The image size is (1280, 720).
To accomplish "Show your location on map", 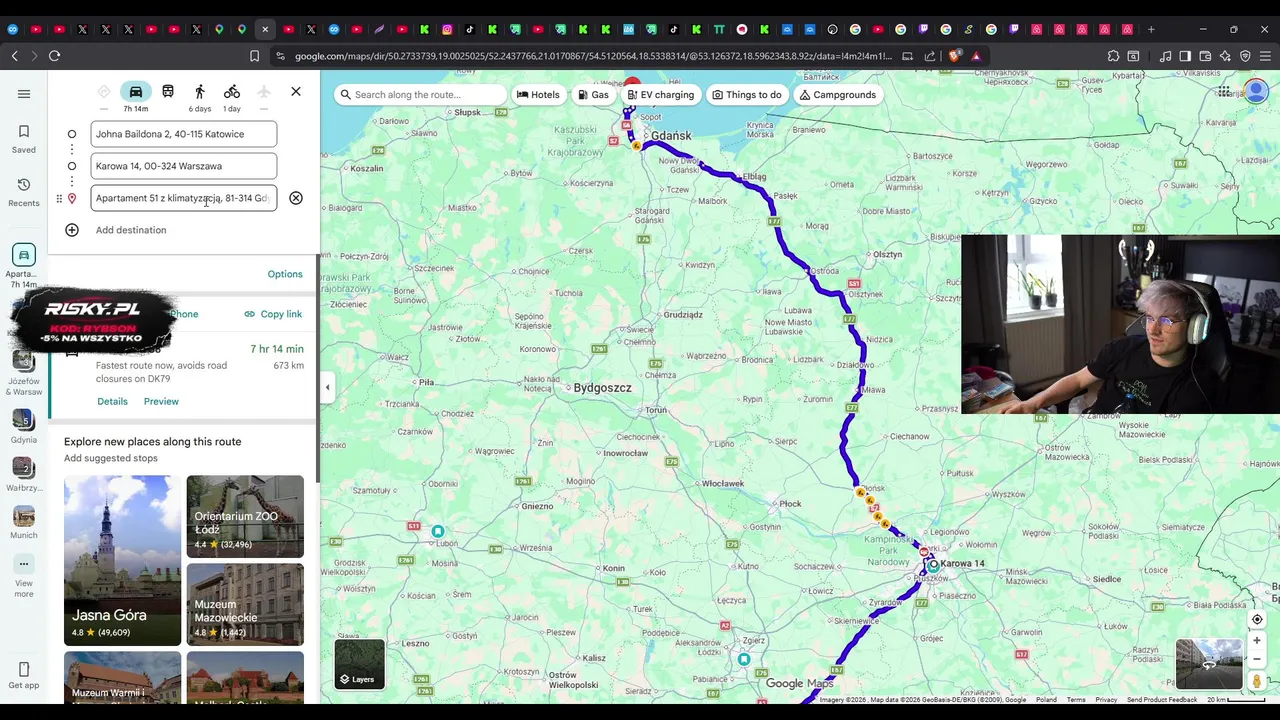I will tap(1257, 619).
